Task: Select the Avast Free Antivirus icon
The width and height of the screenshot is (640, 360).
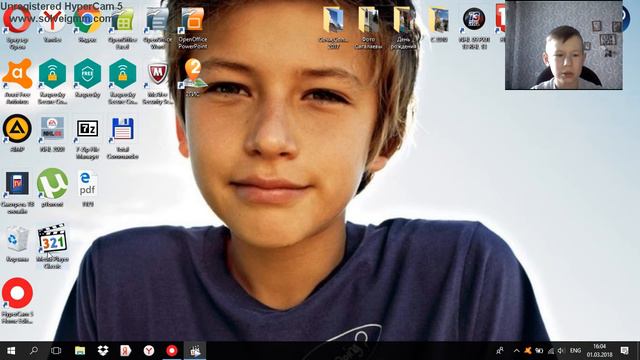Action: 17,74
